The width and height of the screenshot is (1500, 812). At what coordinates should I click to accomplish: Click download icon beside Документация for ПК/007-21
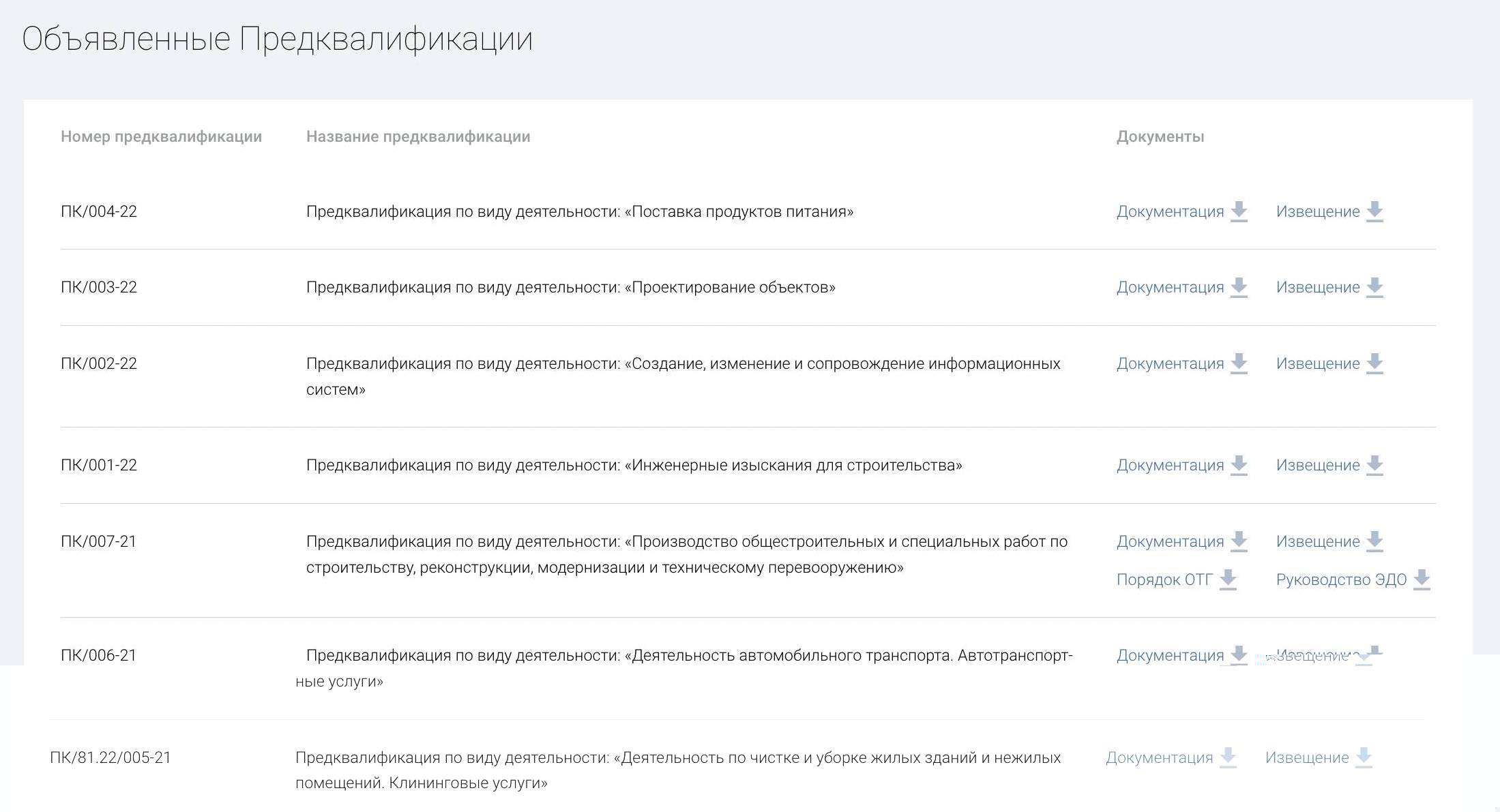pyautogui.click(x=1239, y=542)
